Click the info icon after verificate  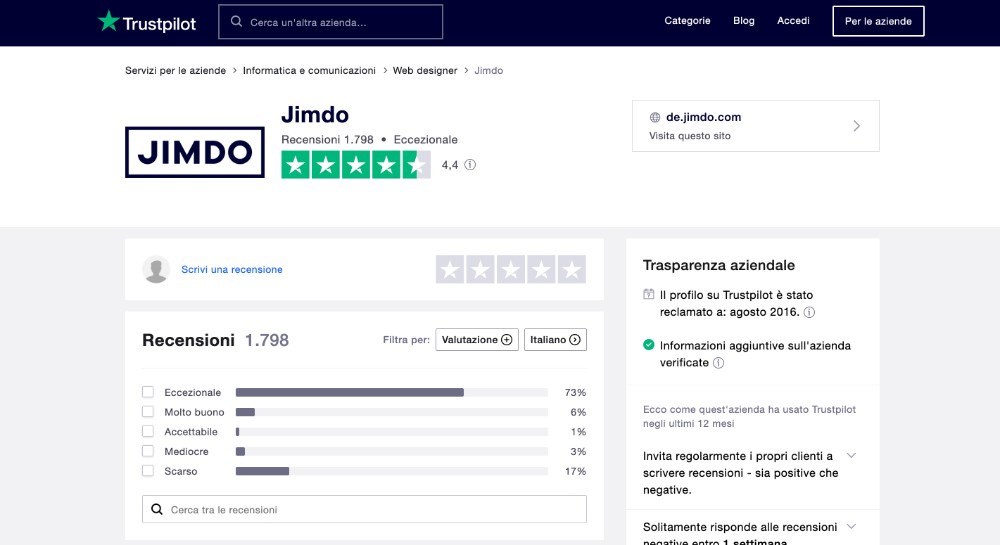tap(718, 363)
